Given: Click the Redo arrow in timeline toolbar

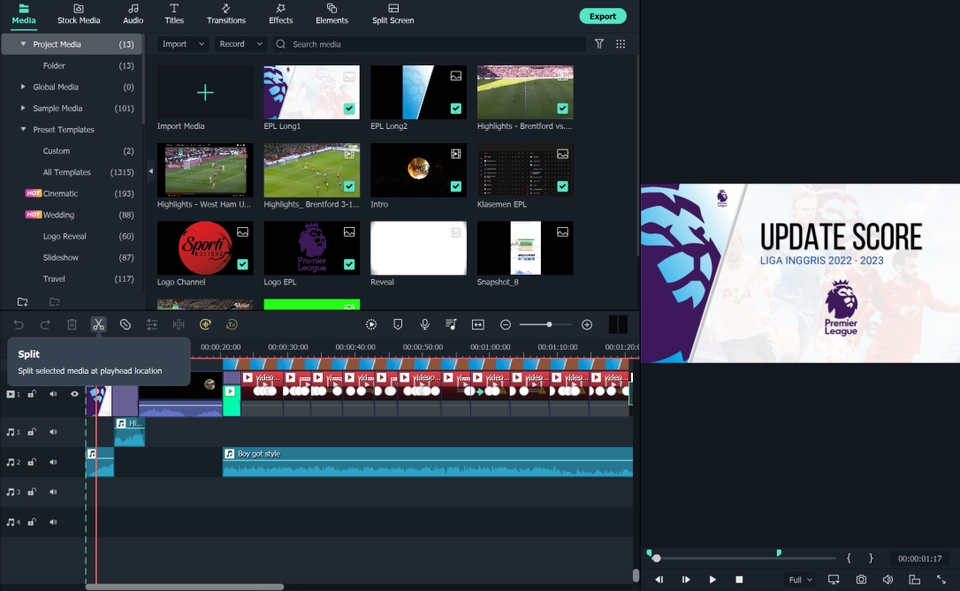Looking at the screenshot, I should pyautogui.click(x=45, y=325).
